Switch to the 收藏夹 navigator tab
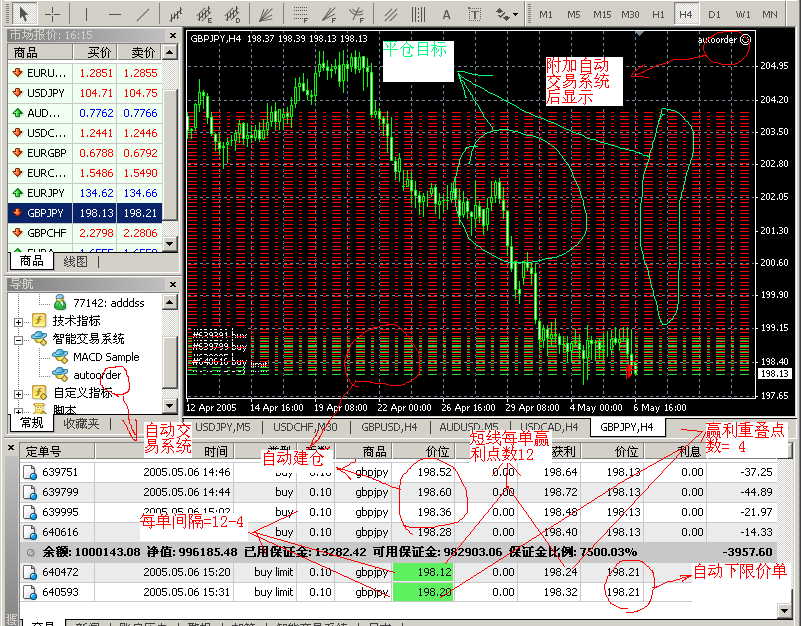This screenshot has width=801, height=626. [81, 423]
